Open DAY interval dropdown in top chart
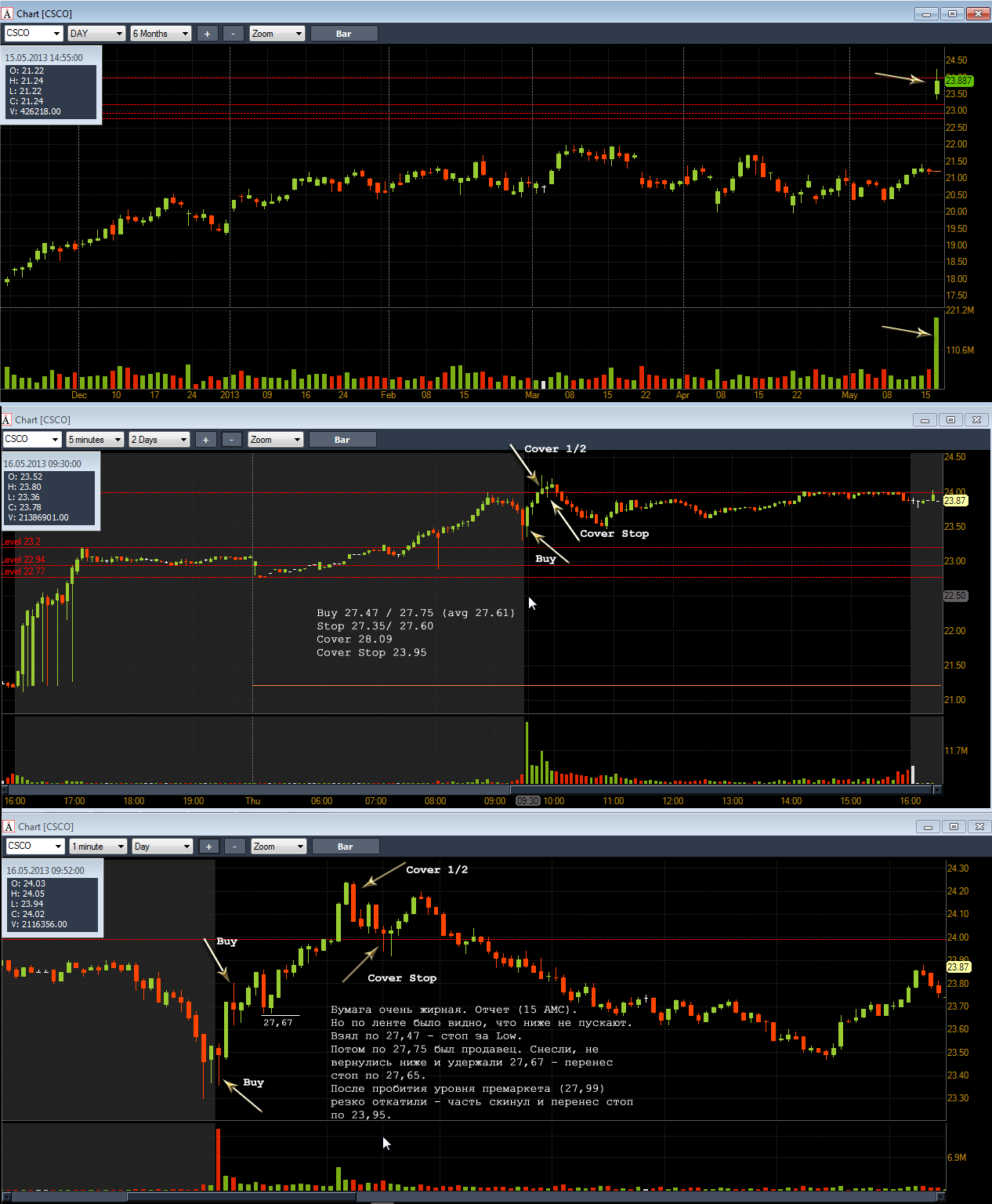This screenshot has width=992, height=1204. (x=96, y=33)
